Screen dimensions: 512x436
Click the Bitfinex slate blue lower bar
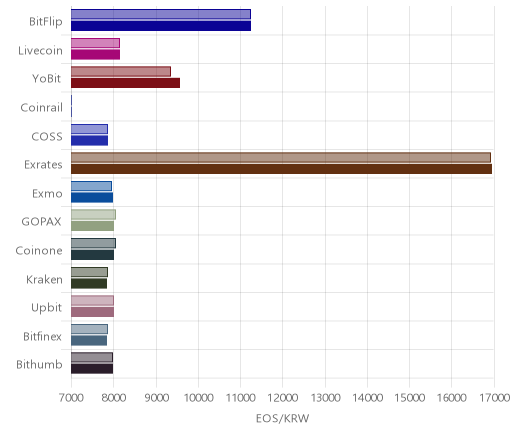coord(89,341)
